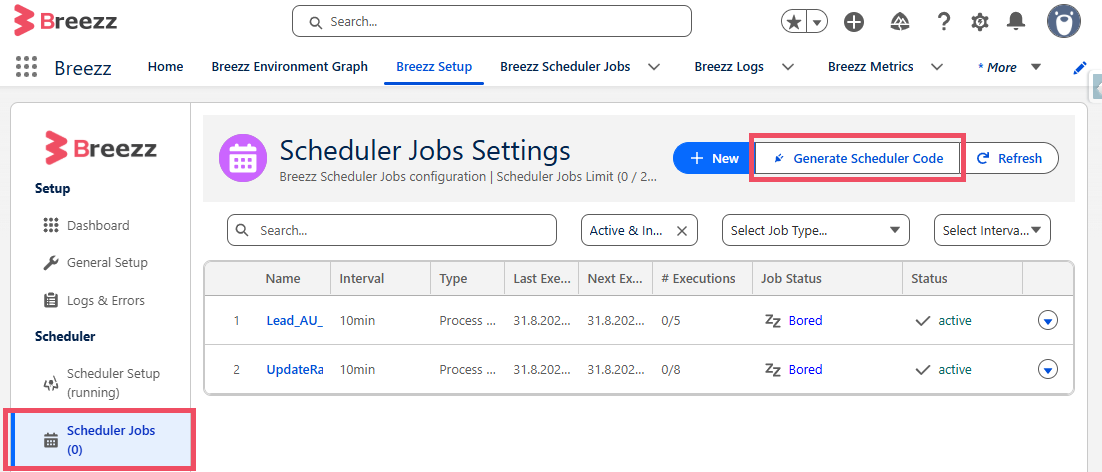
Task: Open the favorites list dropdown arrow
Action: 817,22
